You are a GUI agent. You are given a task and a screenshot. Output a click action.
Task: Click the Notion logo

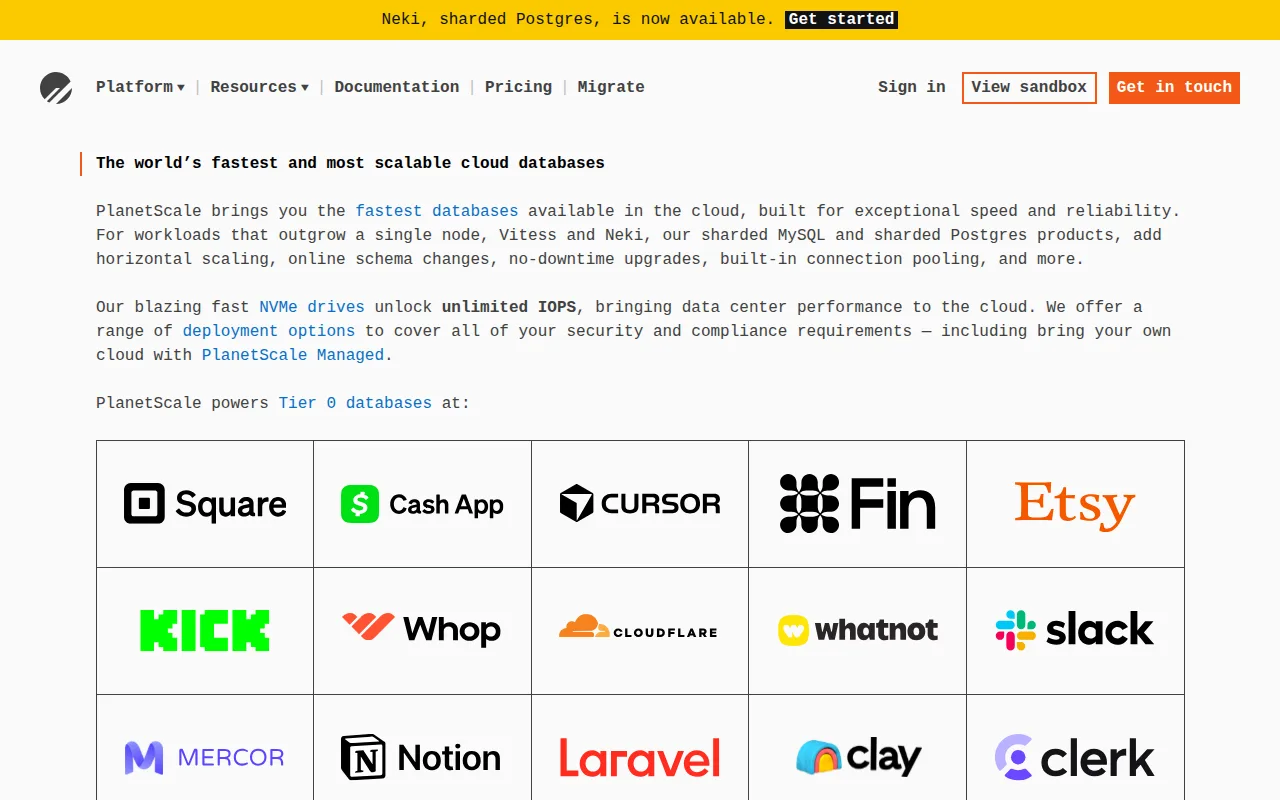[421, 757]
